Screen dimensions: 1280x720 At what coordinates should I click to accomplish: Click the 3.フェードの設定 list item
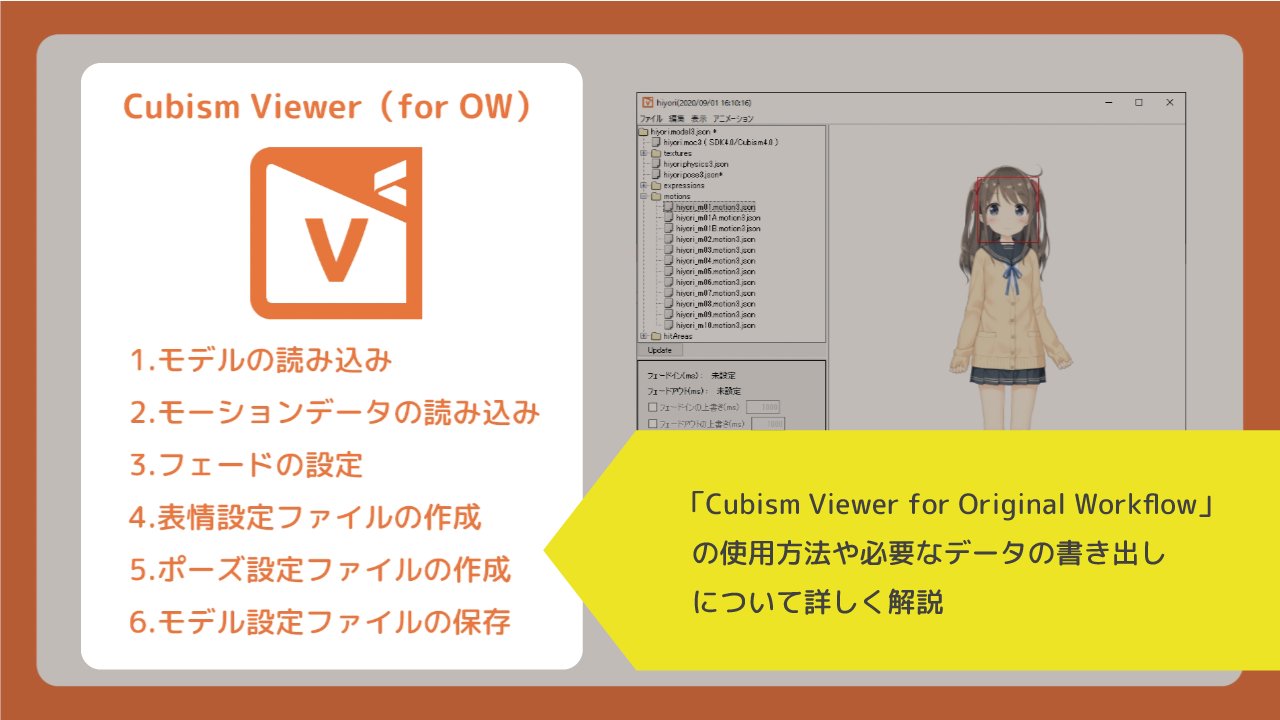click(246, 465)
